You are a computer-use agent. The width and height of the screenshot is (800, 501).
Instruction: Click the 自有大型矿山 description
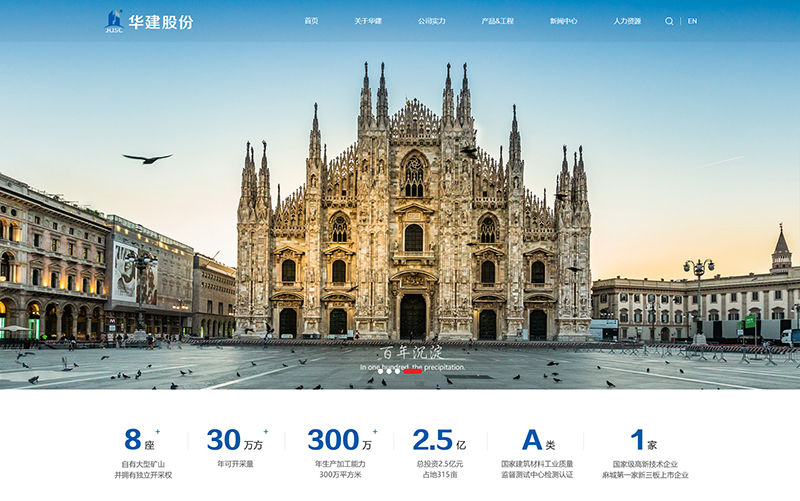[143, 464]
